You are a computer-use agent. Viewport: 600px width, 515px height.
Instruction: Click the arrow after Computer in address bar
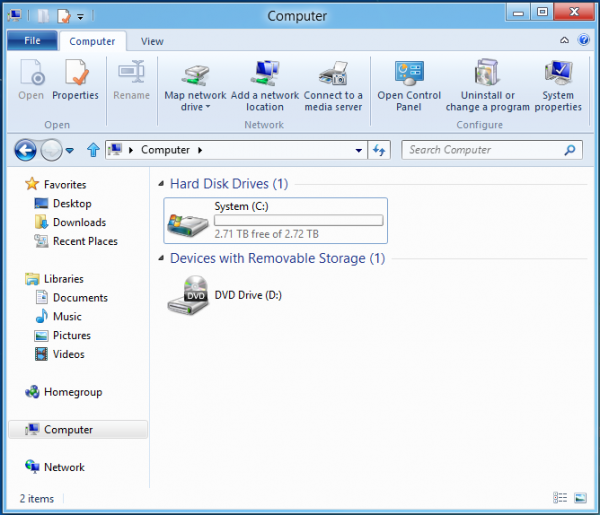point(200,150)
